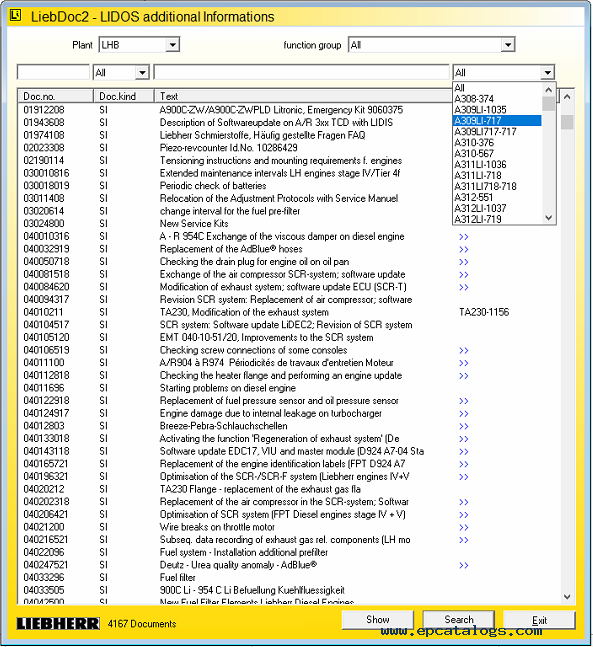
Task: Expand models for heater flange checking row
Action: (x=464, y=376)
